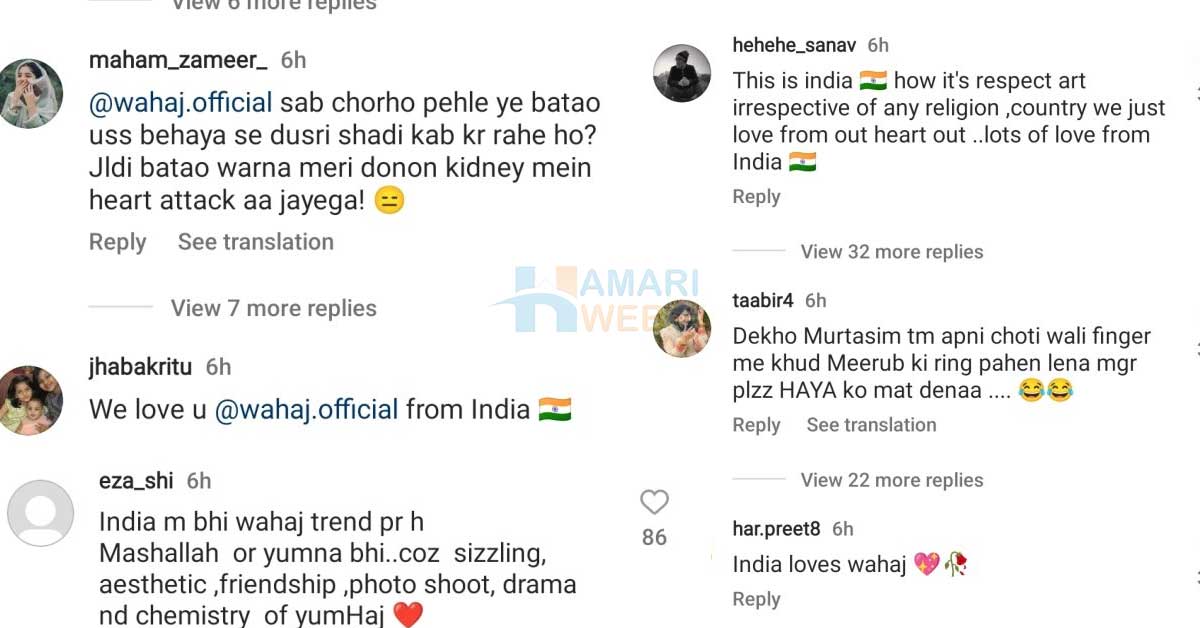Open username har.preet8
The image size is (1200, 628).
(x=776, y=529)
